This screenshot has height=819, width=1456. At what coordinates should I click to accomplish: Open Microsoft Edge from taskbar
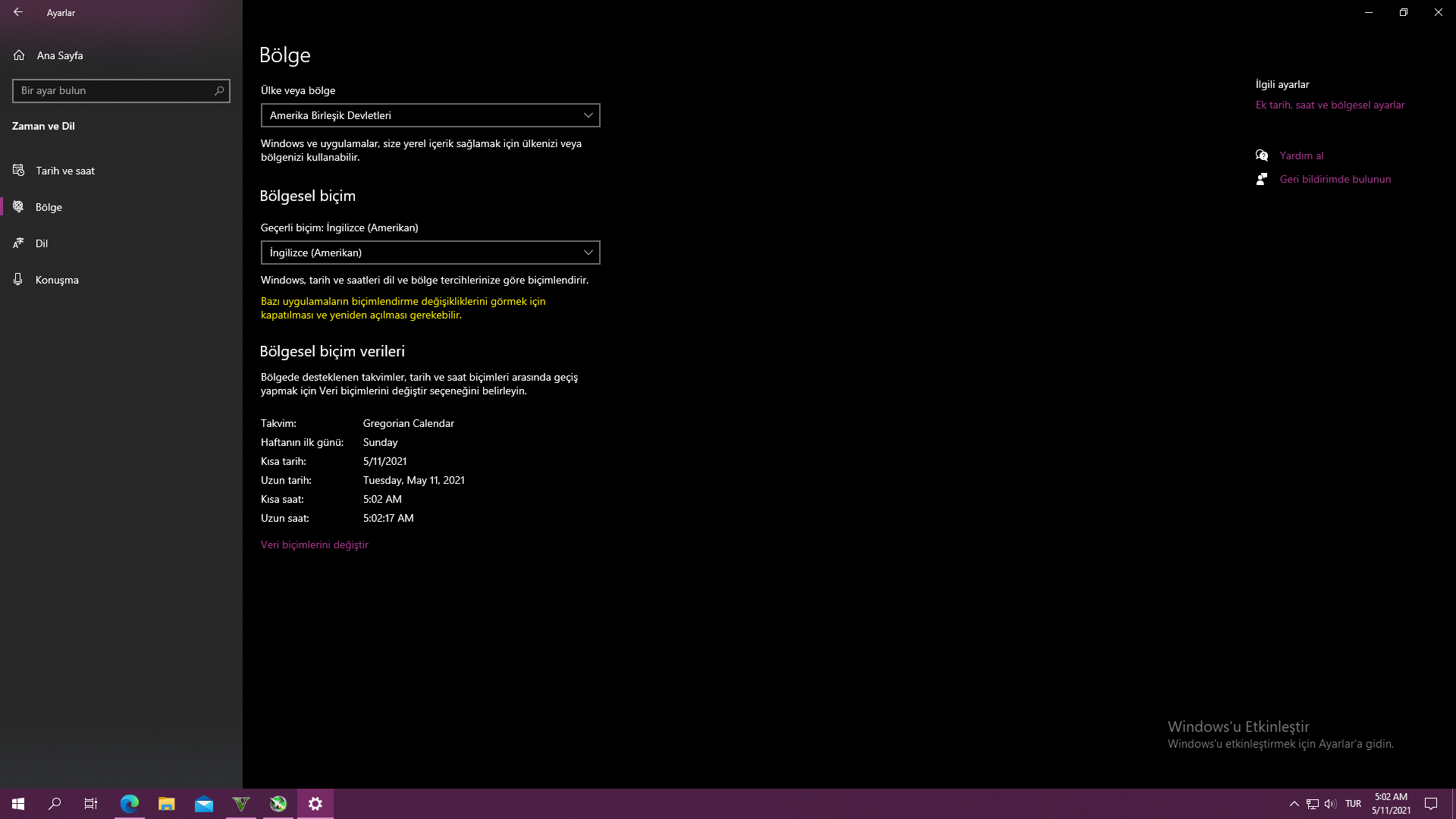(130, 804)
